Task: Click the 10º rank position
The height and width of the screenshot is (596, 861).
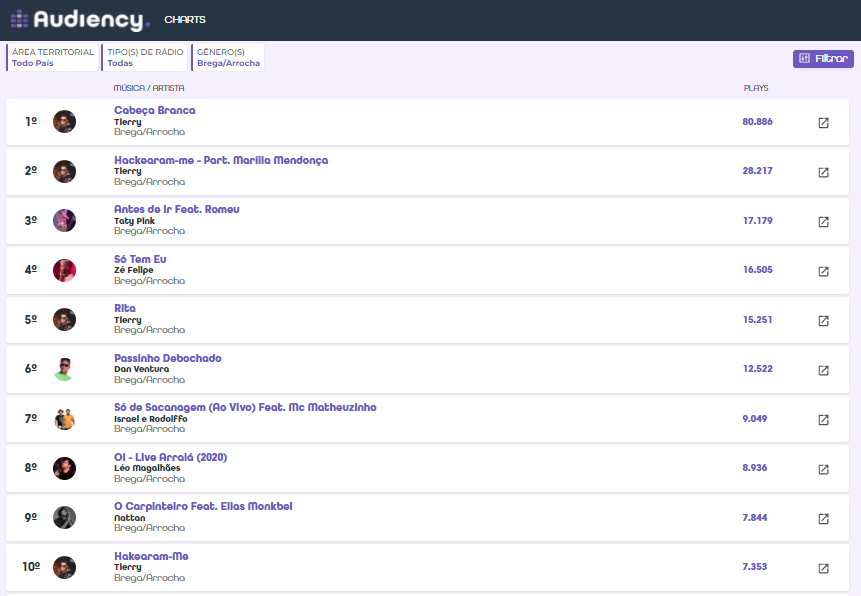Action: pos(31,566)
